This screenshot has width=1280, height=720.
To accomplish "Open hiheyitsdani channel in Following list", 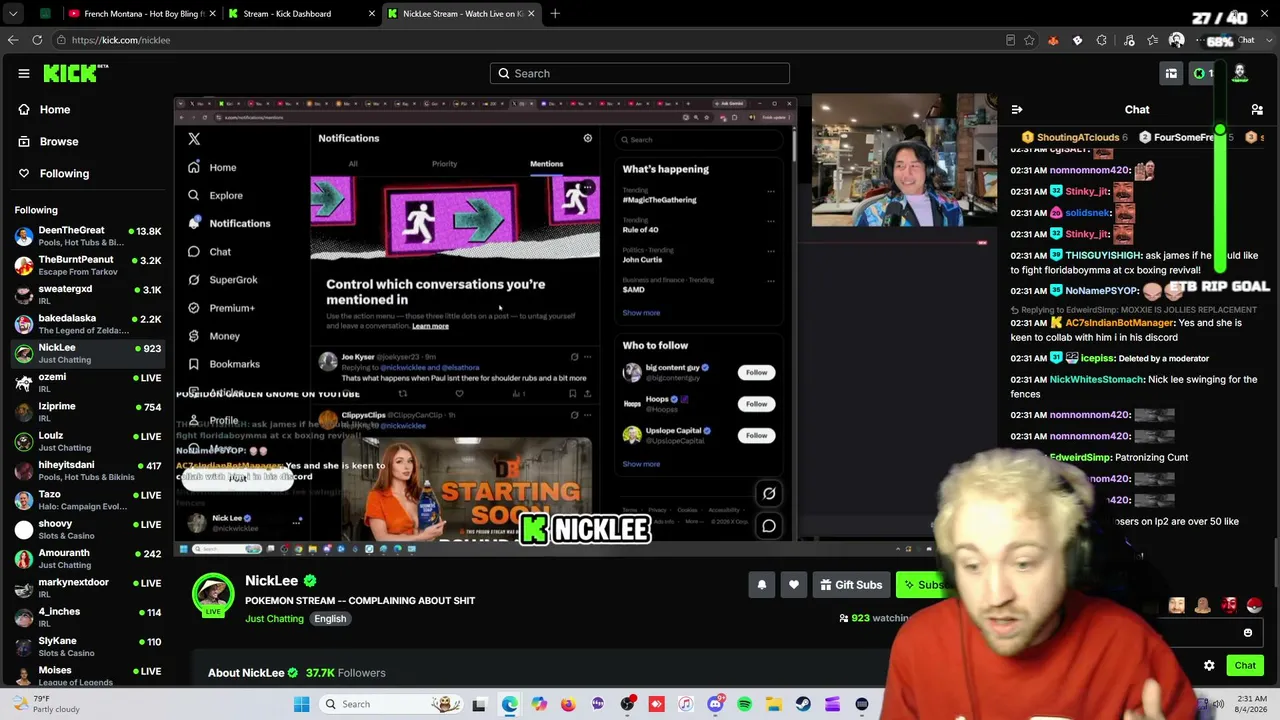I will [87, 470].
